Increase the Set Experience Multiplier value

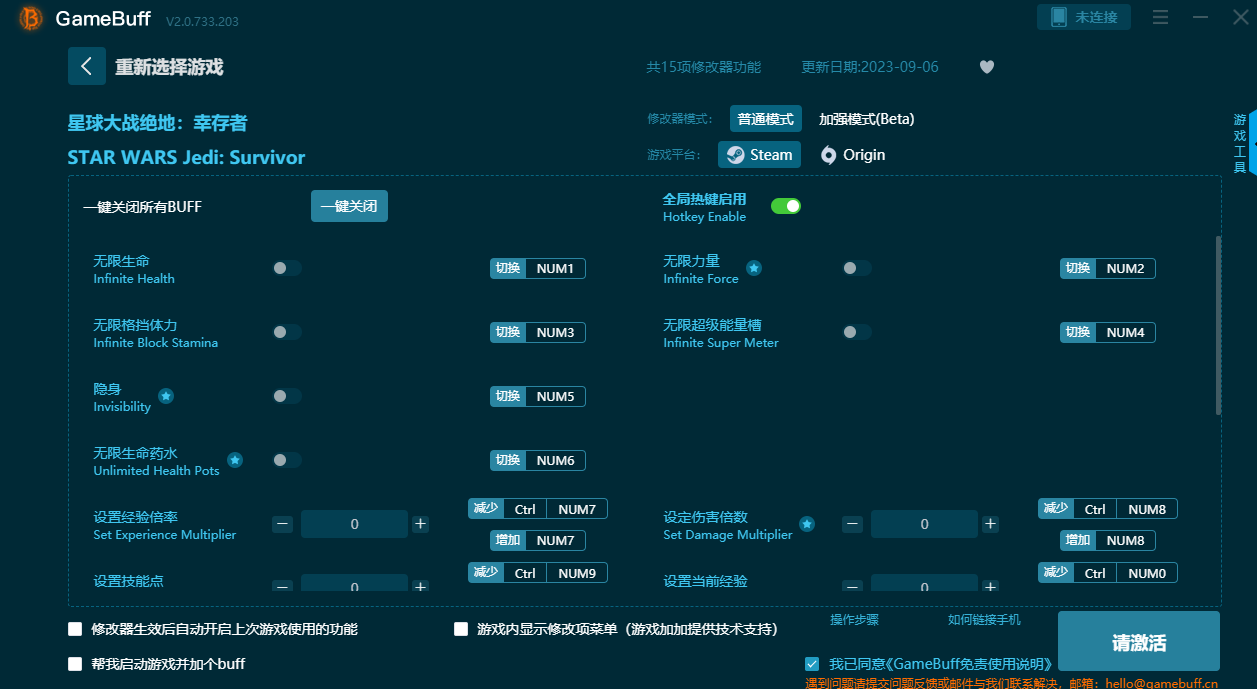click(x=421, y=524)
